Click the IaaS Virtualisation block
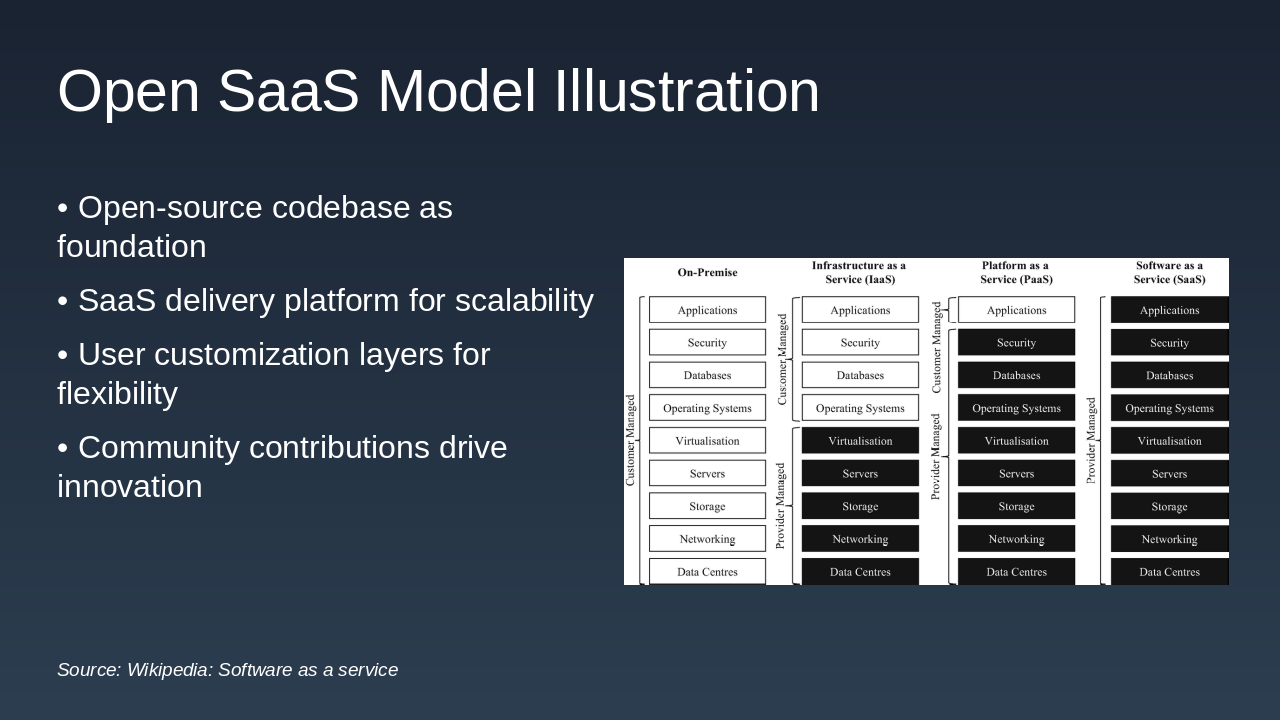Screen dimensions: 1280x720 859,440
